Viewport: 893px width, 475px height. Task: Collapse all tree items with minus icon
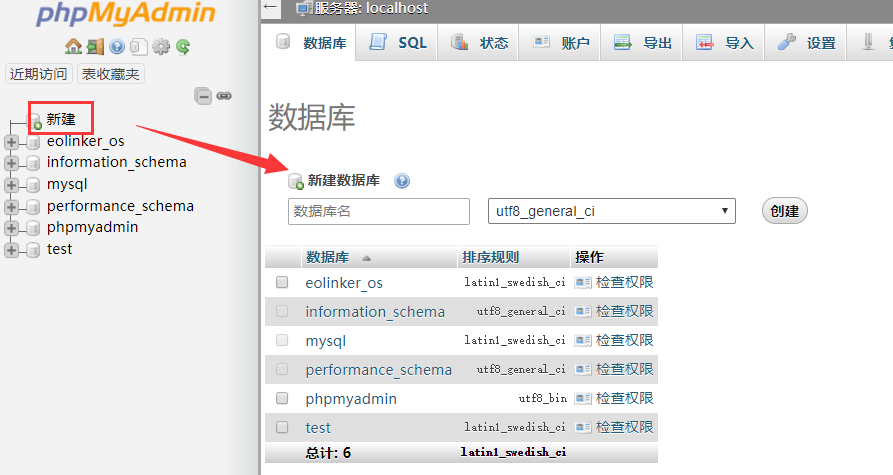[203, 96]
